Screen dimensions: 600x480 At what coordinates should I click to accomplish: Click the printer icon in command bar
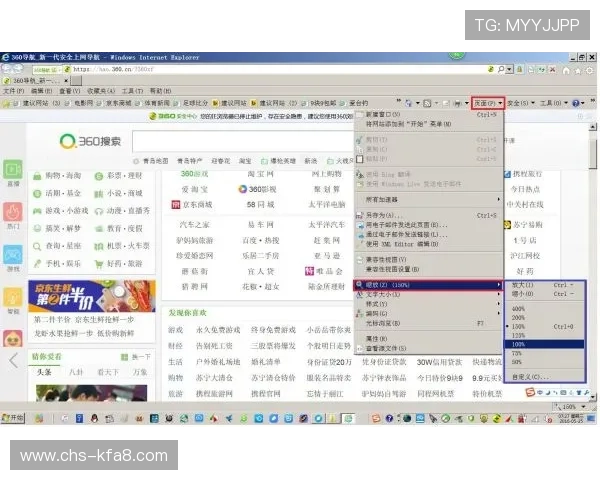pos(457,103)
